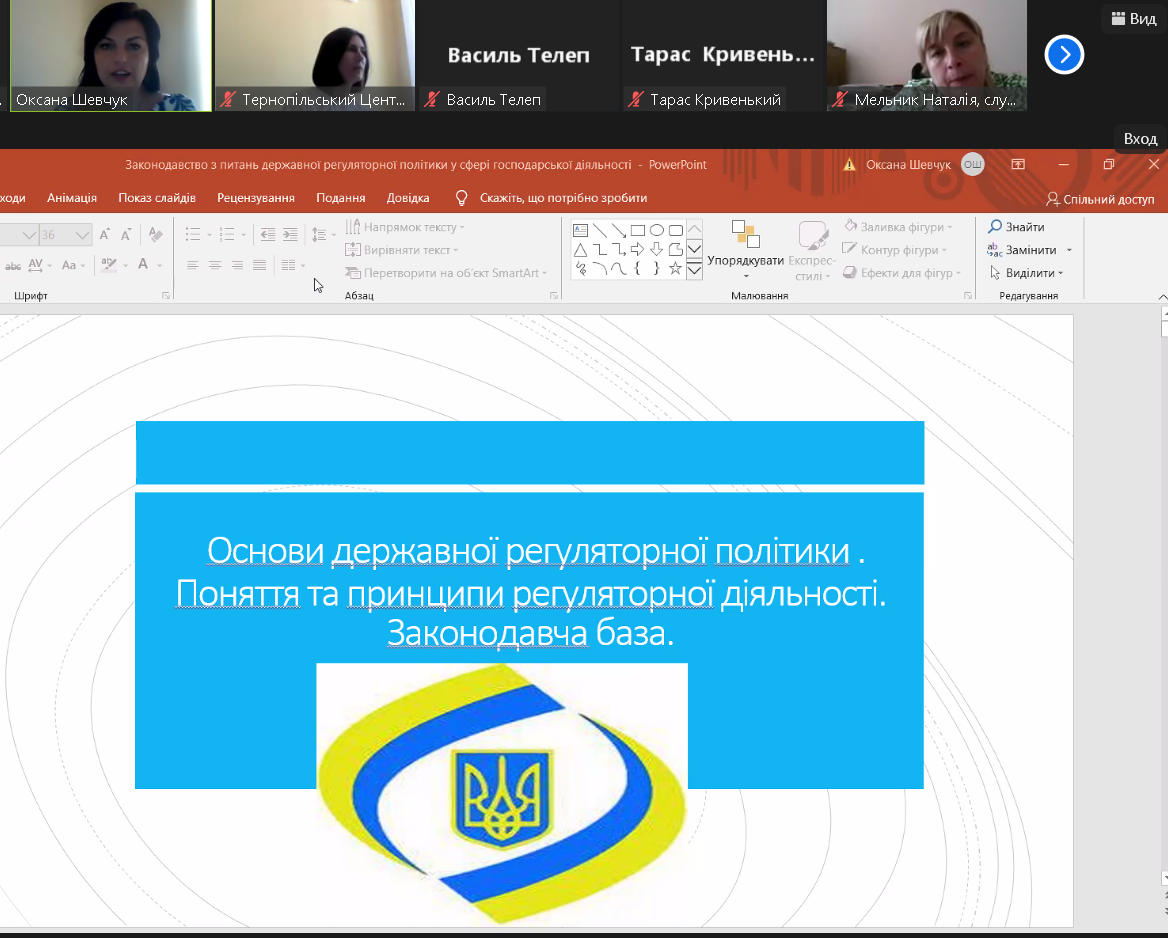Open the line spacing options
The width and height of the screenshot is (1168, 938).
[323, 235]
